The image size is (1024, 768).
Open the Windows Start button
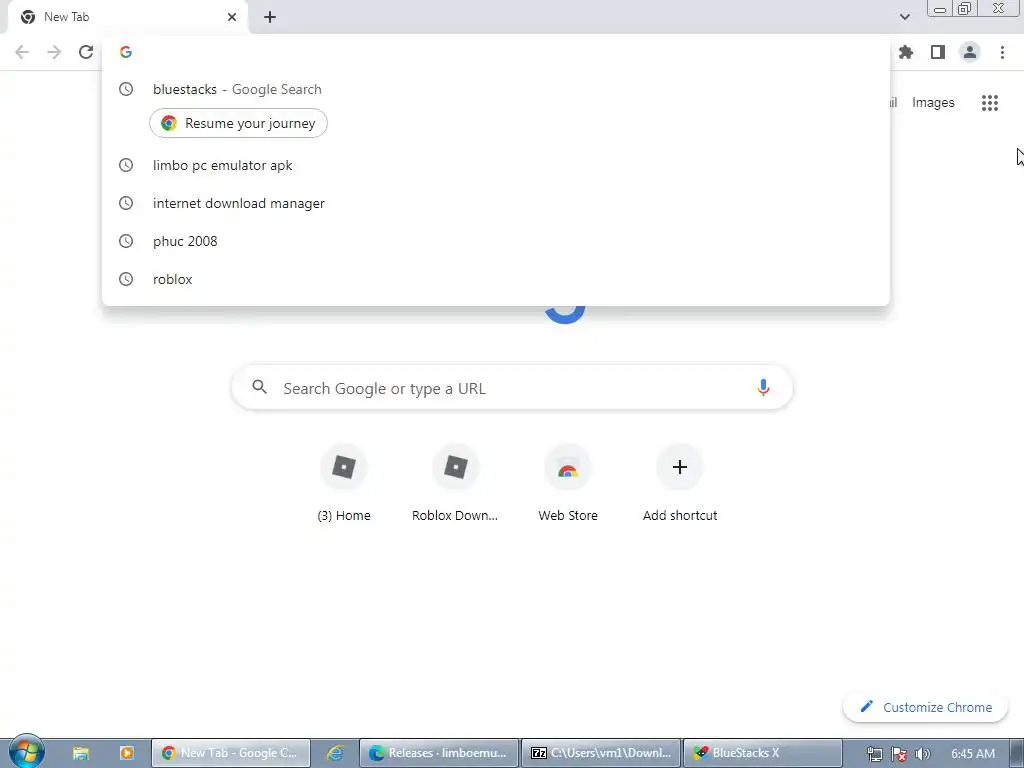[x=26, y=752]
